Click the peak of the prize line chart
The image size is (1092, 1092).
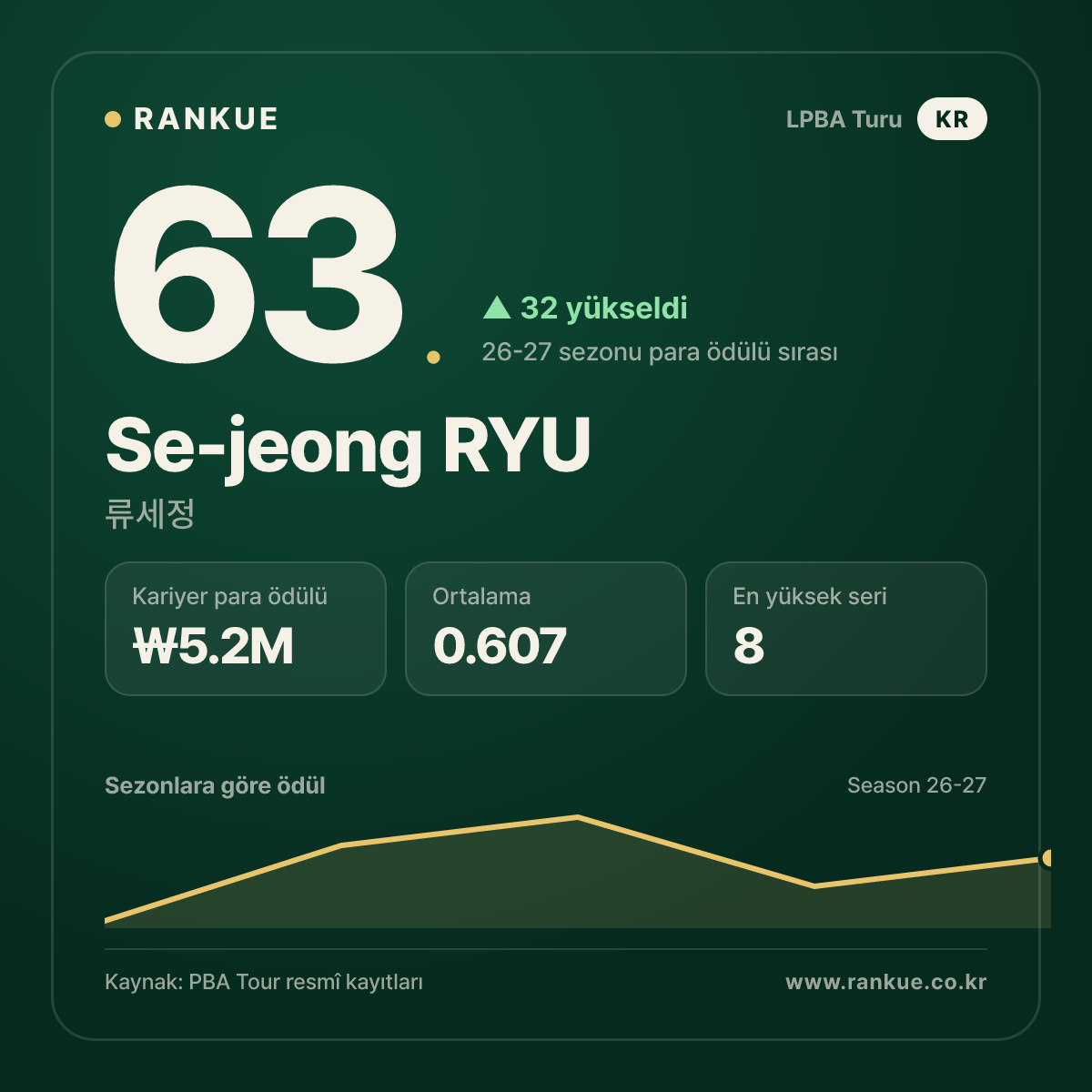pyautogui.click(x=578, y=817)
